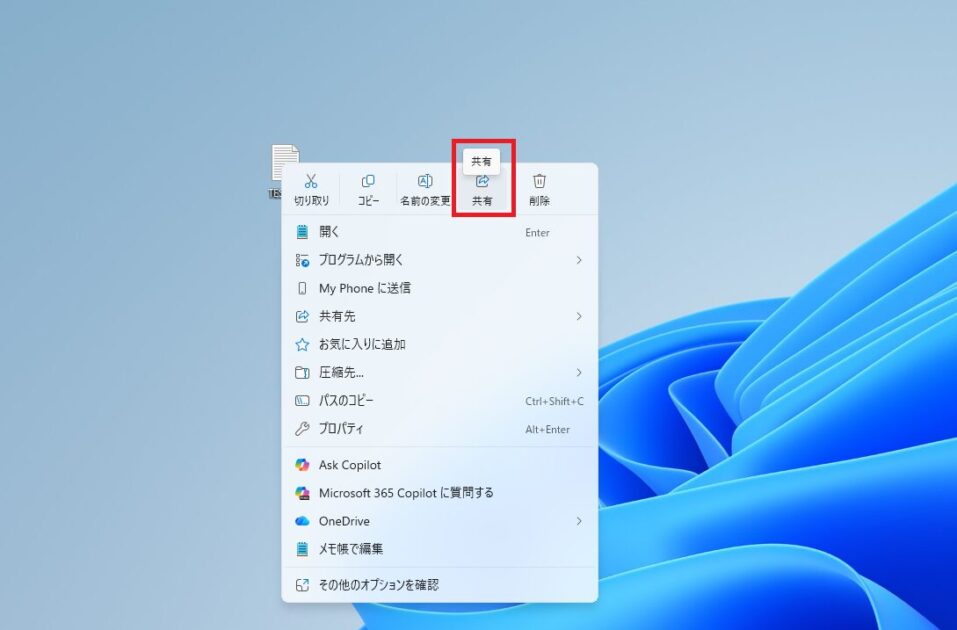Expand the プログラムから開く submenu
The height and width of the screenshot is (630, 957).
pyautogui.click(x=580, y=260)
